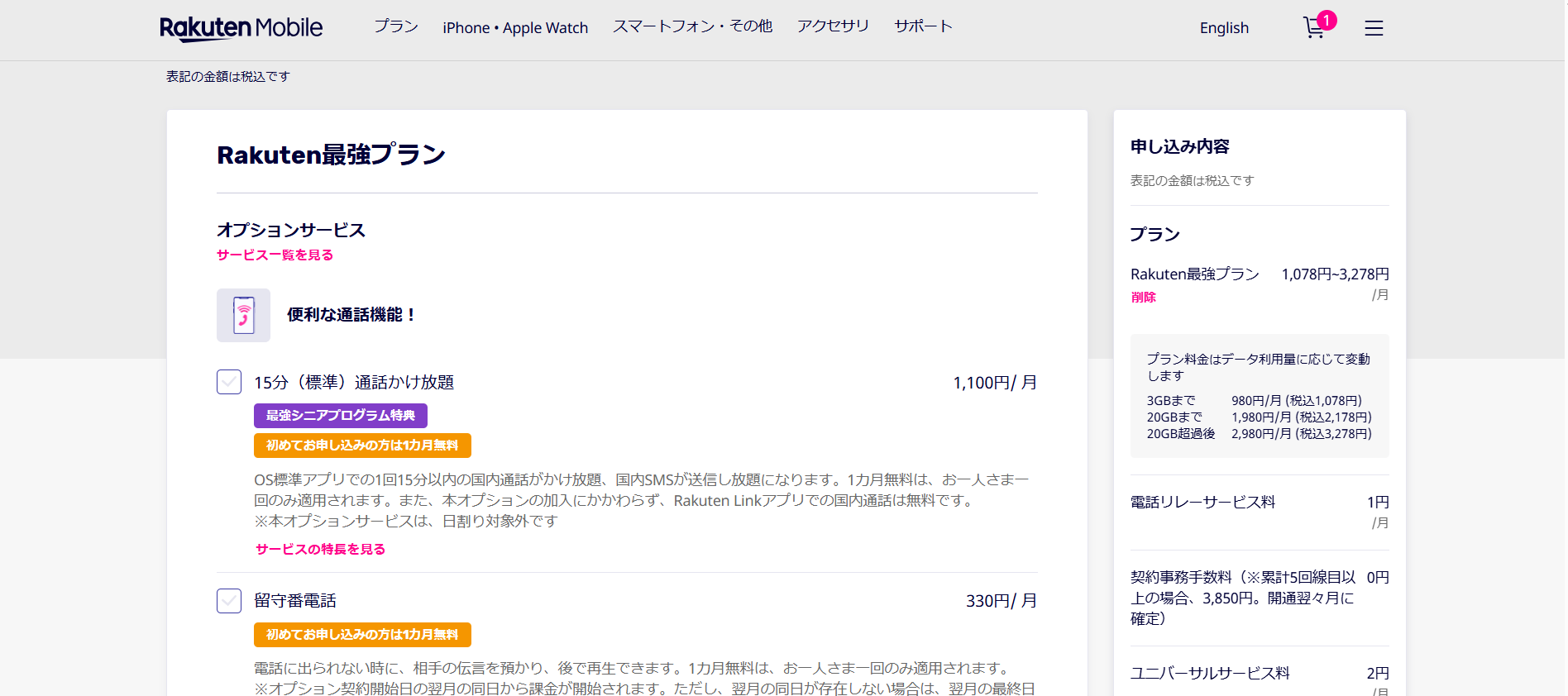
Task: Open iPhone・Apple Watch menu item
Action: (x=515, y=28)
